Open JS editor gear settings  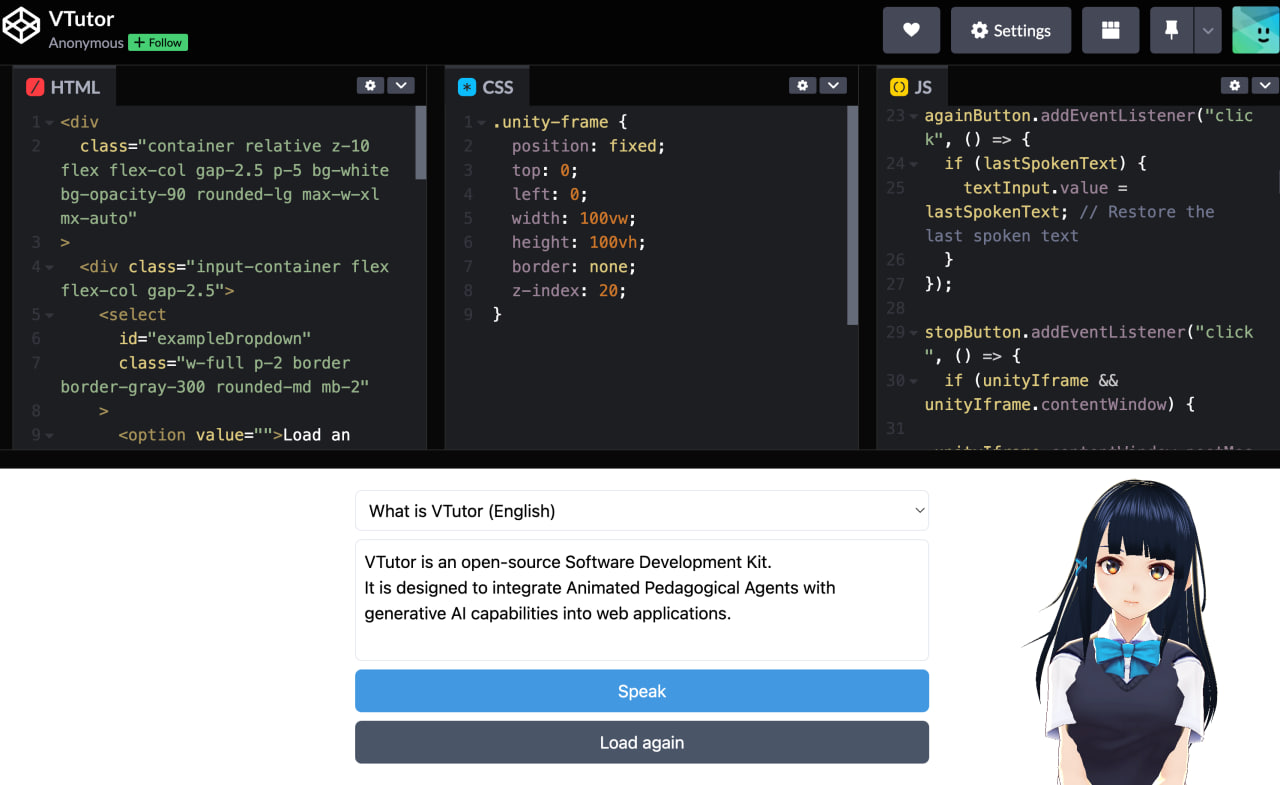tap(1234, 86)
